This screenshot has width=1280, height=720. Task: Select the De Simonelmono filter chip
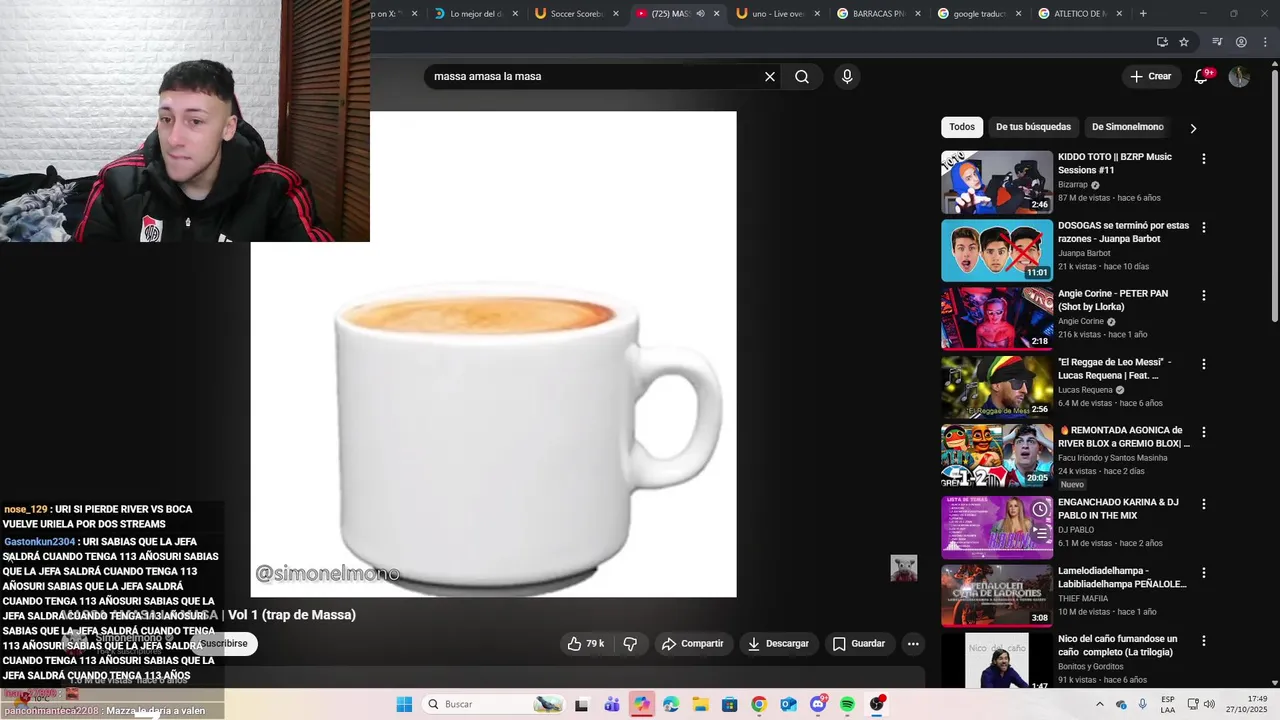pyautogui.click(x=1128, y=127)
